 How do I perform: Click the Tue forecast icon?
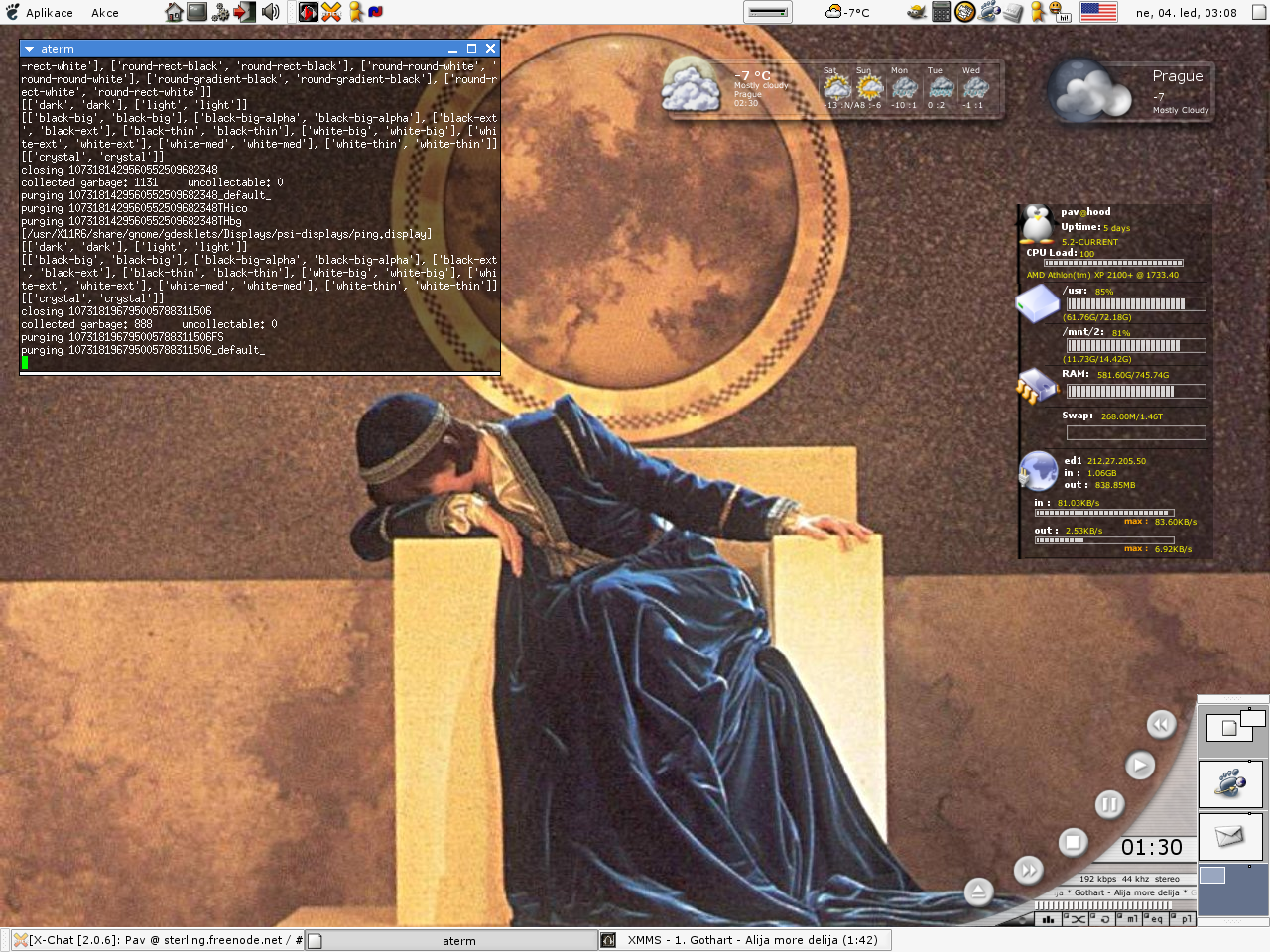click(940, 88)
